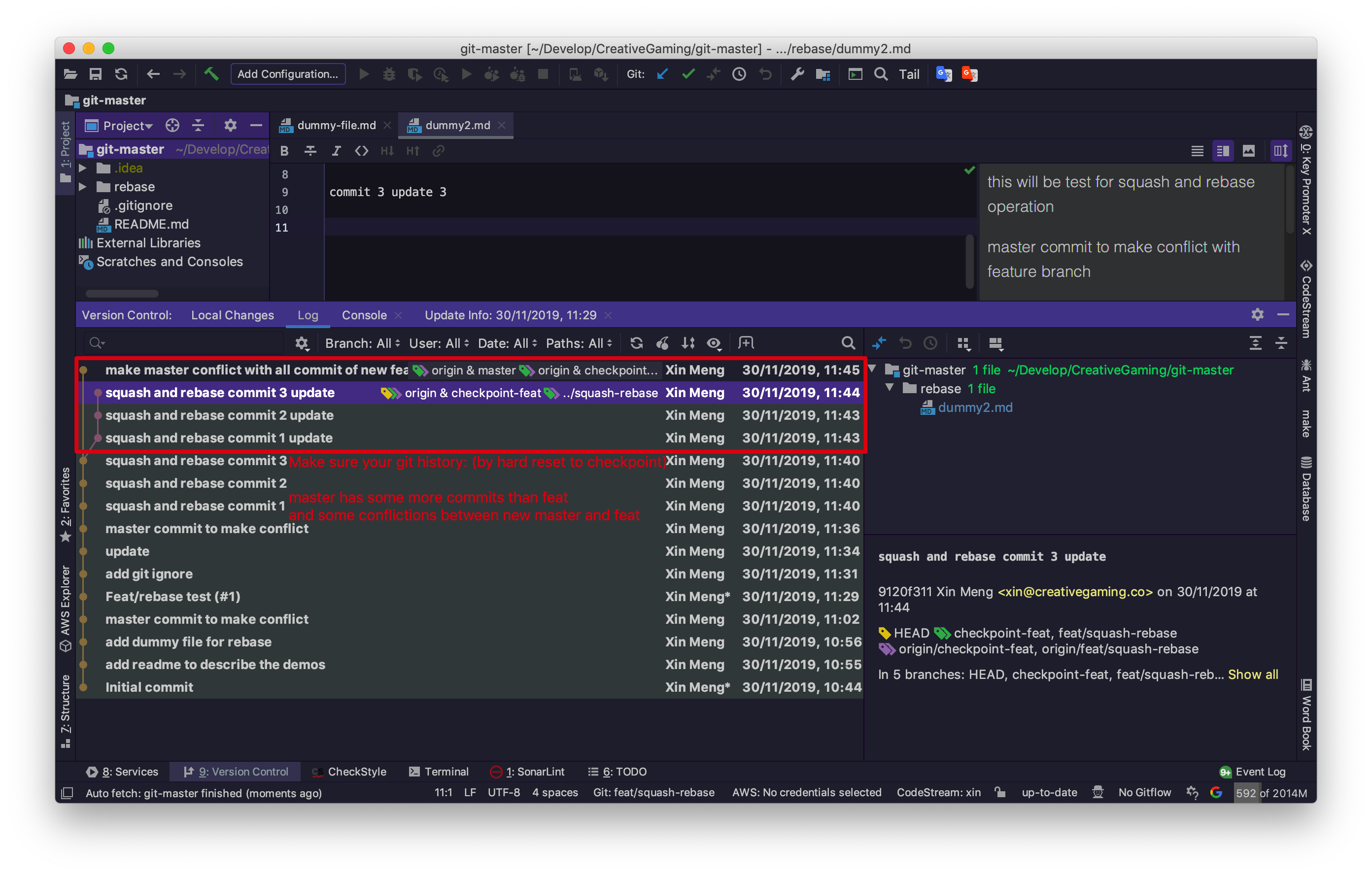Open the User: All filter dropdown
This screenshot has width=1372, height=876.
(x=439, y=343)
